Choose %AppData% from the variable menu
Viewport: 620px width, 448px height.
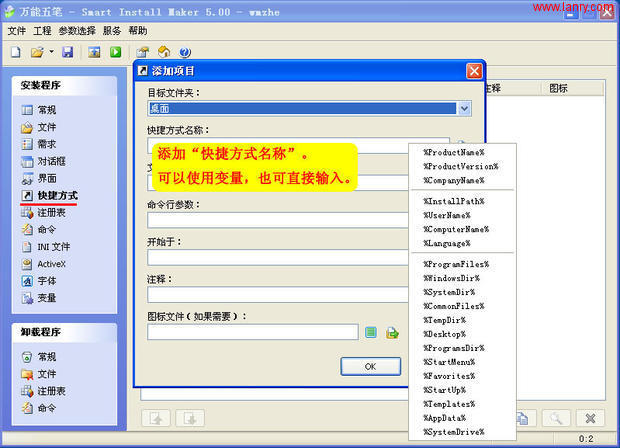[444, 418]
